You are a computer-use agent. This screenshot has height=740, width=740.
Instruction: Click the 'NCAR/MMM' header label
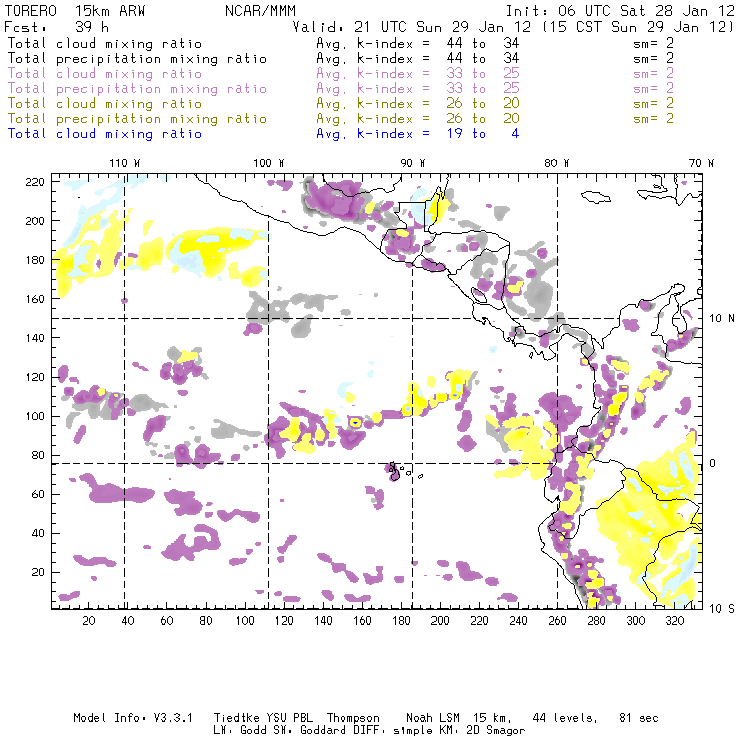coord(260,11)
